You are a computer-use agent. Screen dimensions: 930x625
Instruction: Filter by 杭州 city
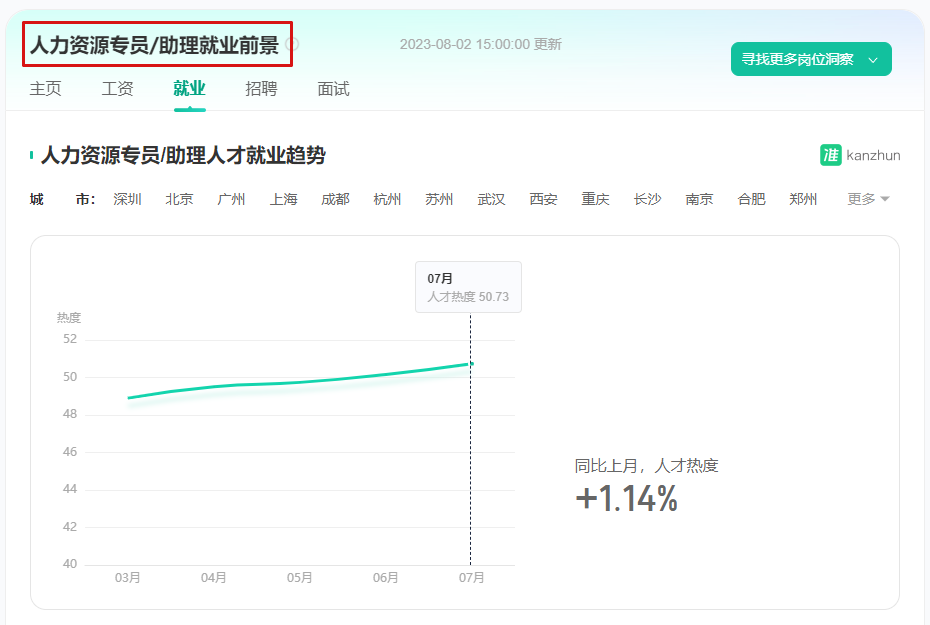click(x=387, y=199)
